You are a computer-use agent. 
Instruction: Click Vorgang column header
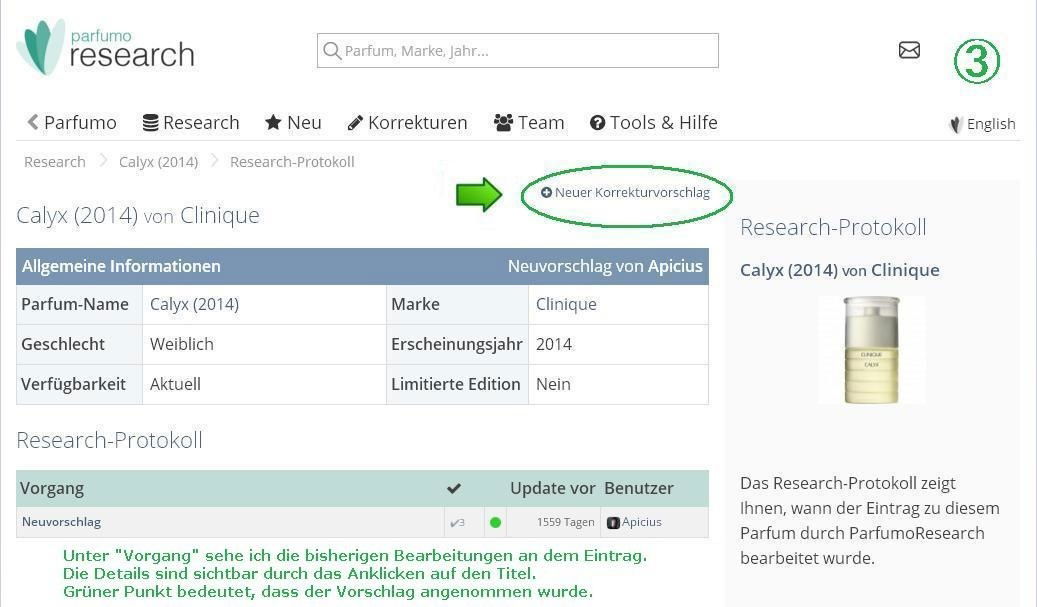tap(52, 489)
